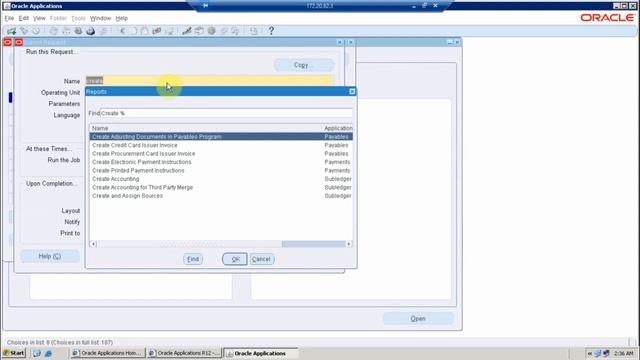Click the show desktop quick launch icon
The height and width of the screenshot is (360, 640).
[x=37, y=353]
